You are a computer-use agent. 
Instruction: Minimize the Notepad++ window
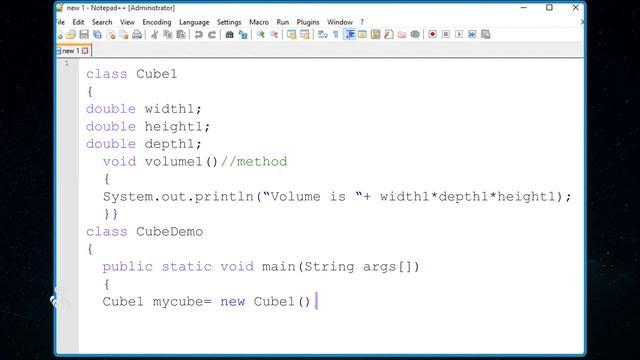524,8
